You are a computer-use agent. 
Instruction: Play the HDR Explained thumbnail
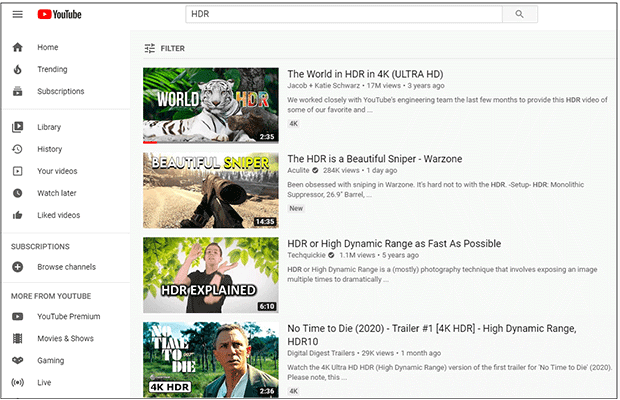[x=211, y=275]
